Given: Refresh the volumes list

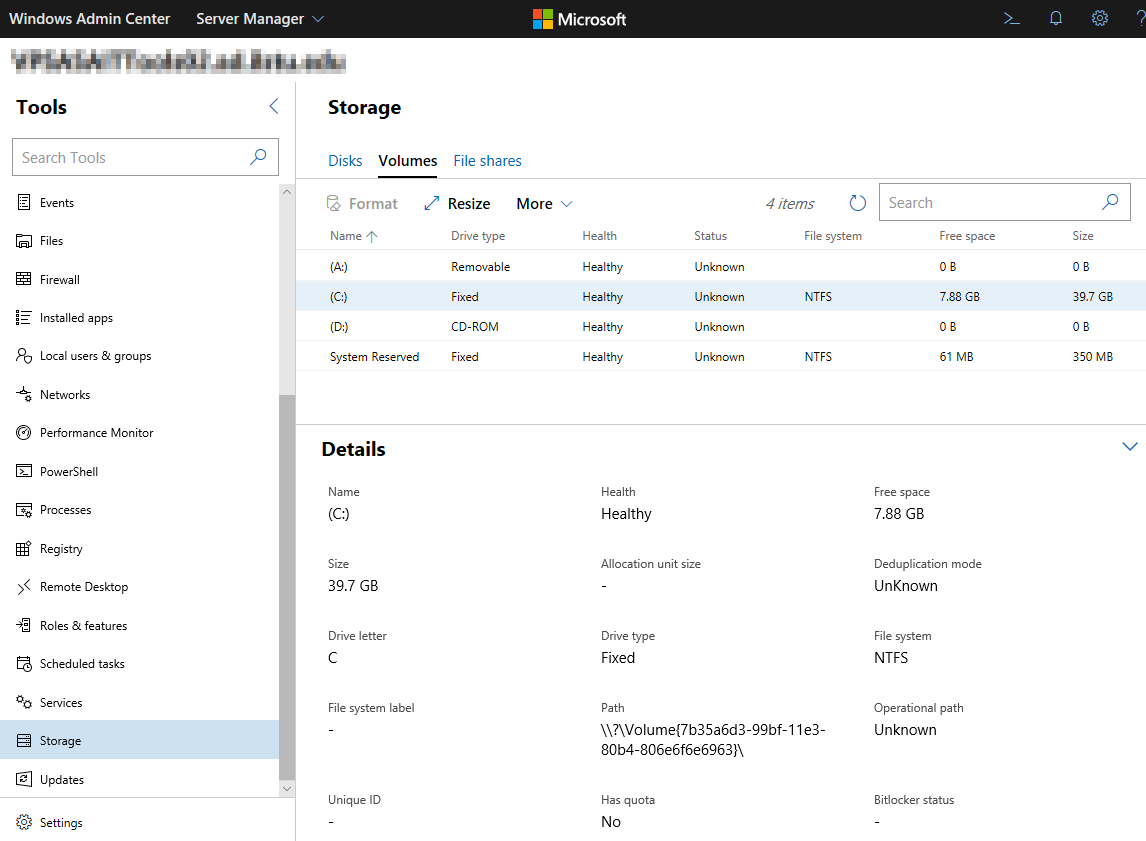Looking at the screenshot, I should click(858, 203).
